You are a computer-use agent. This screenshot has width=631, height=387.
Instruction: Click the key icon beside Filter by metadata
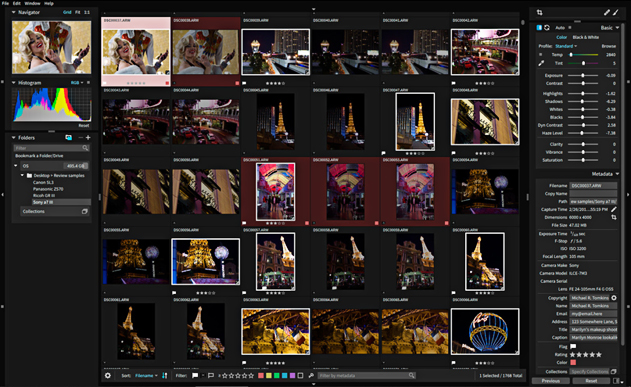pos(311,375)
